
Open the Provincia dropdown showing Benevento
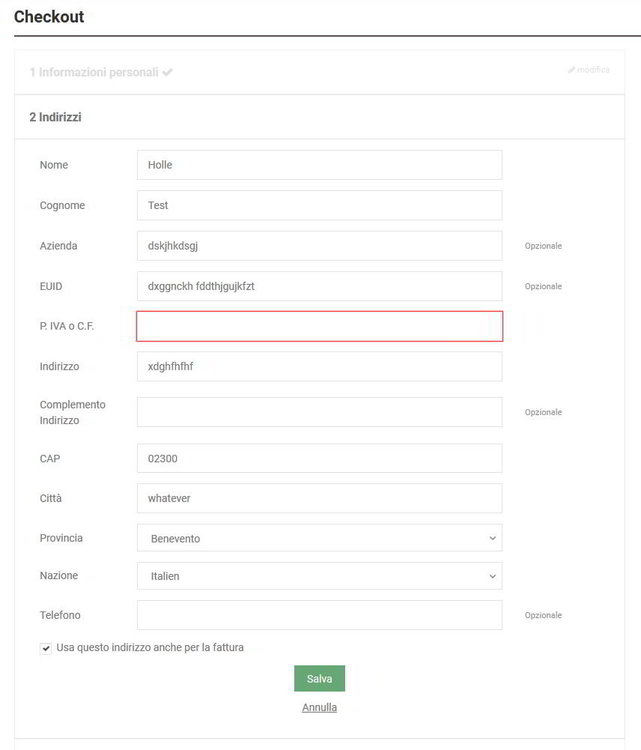tap(319, 538)
